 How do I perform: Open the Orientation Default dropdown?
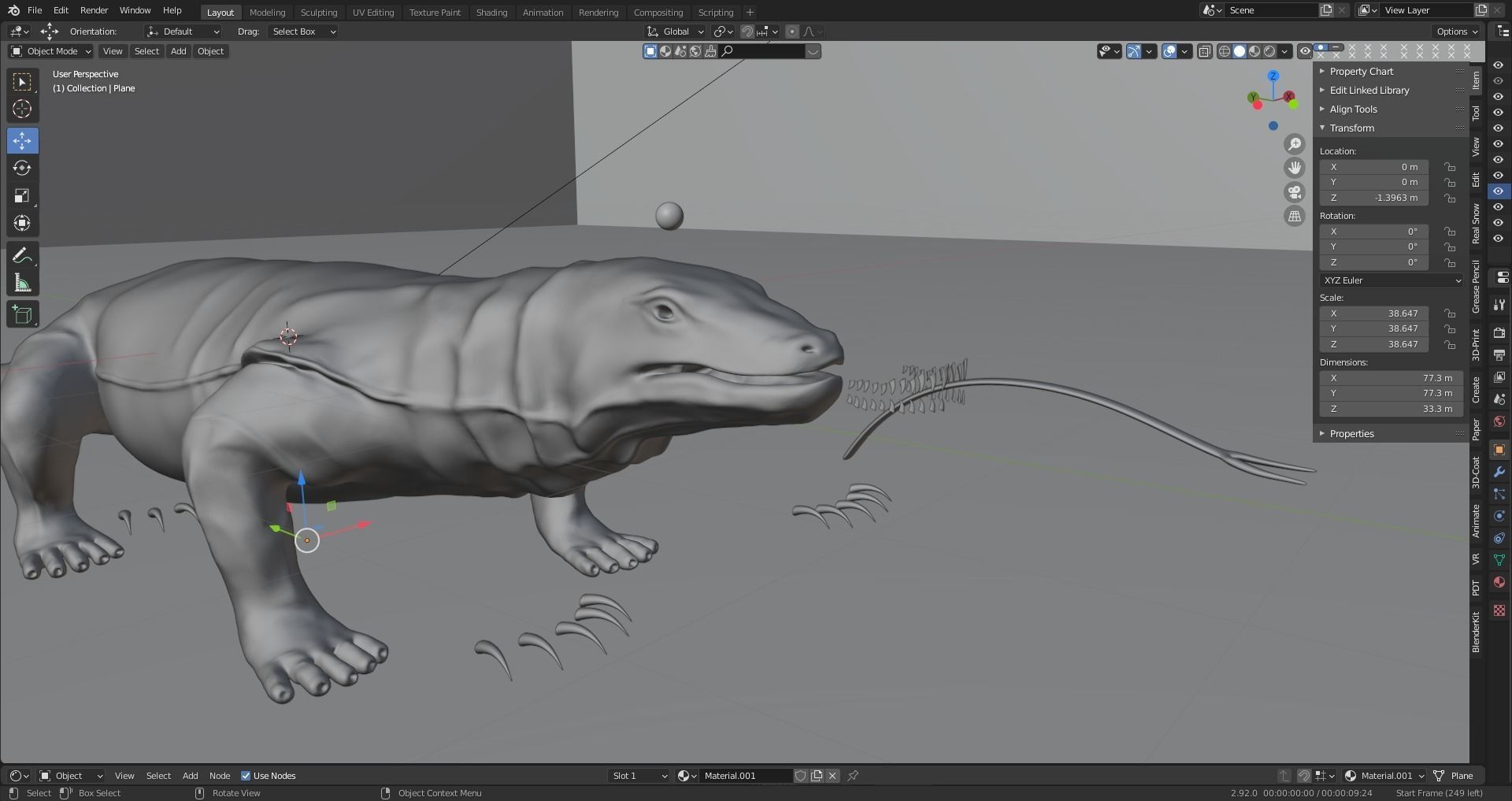[183, 32]
